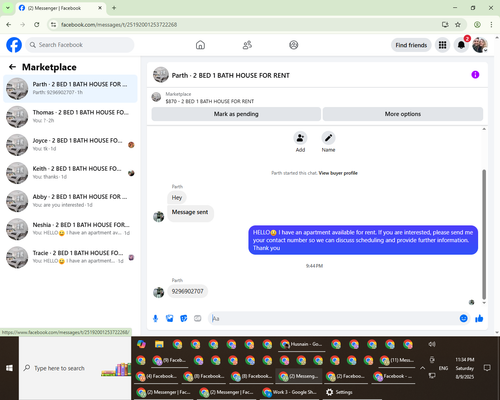Open the Copilot taskbar icon
500x400 pixels.
(141, 344)
